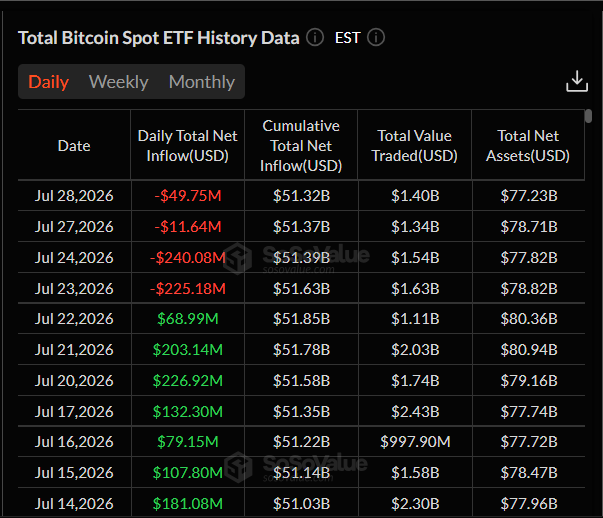Select the Jul 20,2026 date cell
603x518 pixels.
point(74,381)
